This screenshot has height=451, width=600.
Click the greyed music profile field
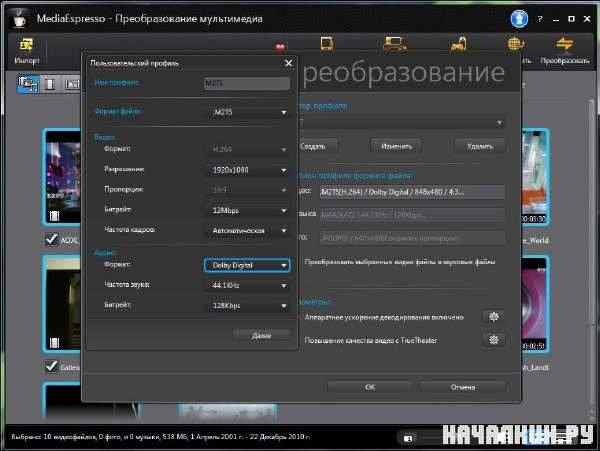click(x=412, y=215)
